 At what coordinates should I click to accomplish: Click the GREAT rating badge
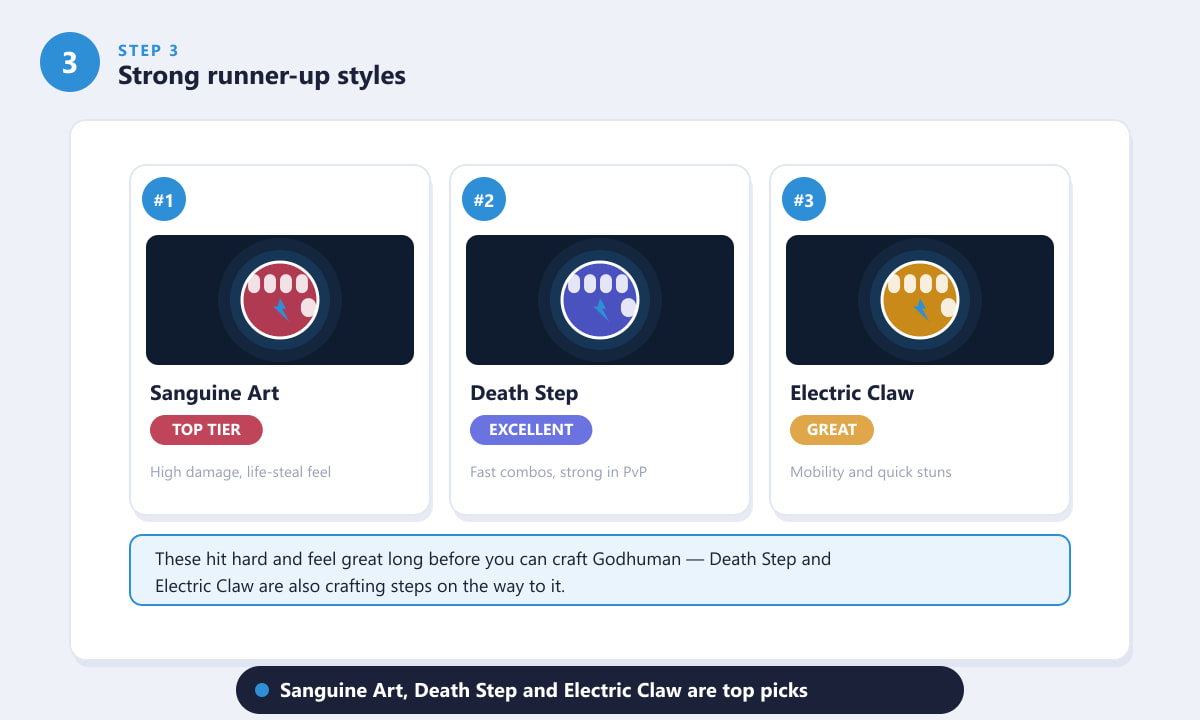(832, 430)
